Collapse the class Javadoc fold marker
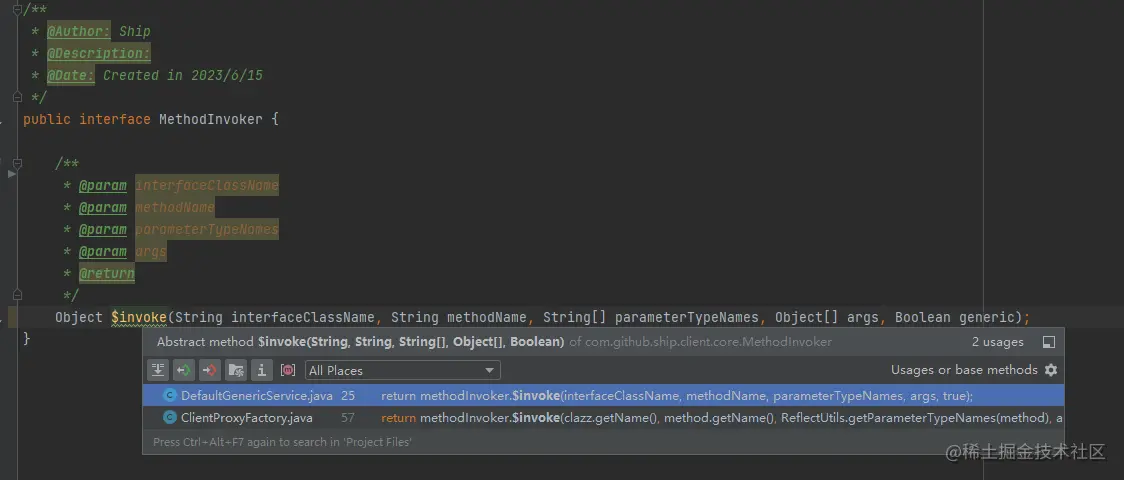1124x480 pixels. click(18, 10)
